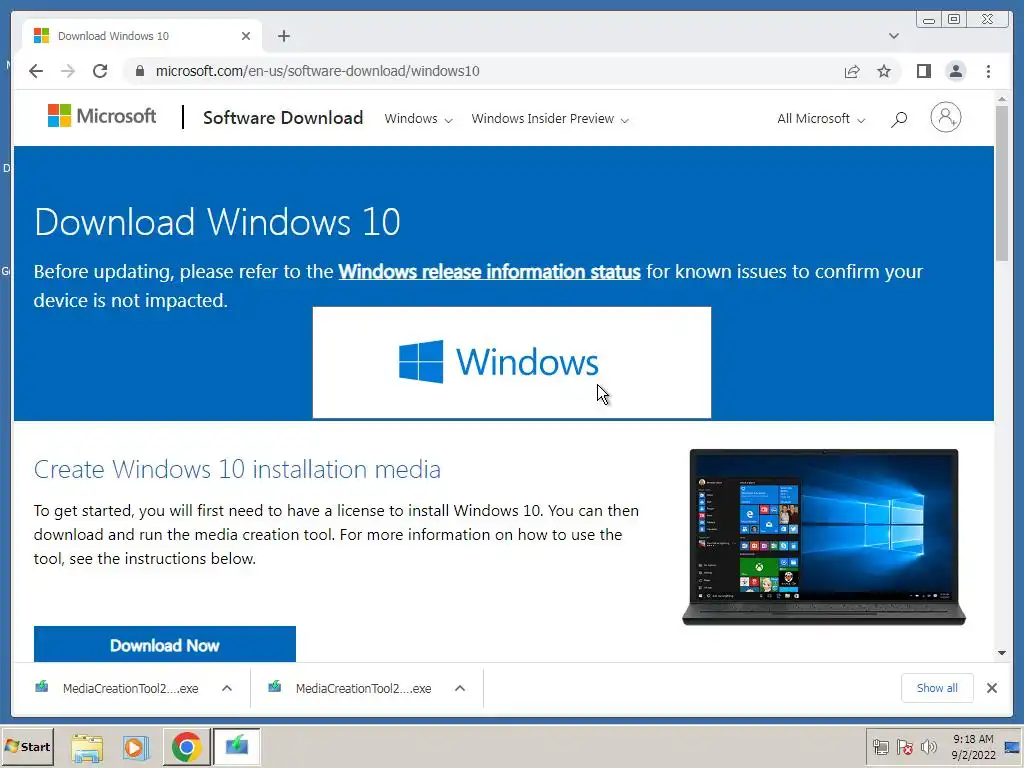Open the Windows Start menu
The width and height of the screenshot is (1024, 768).
[x=28, y=746]
